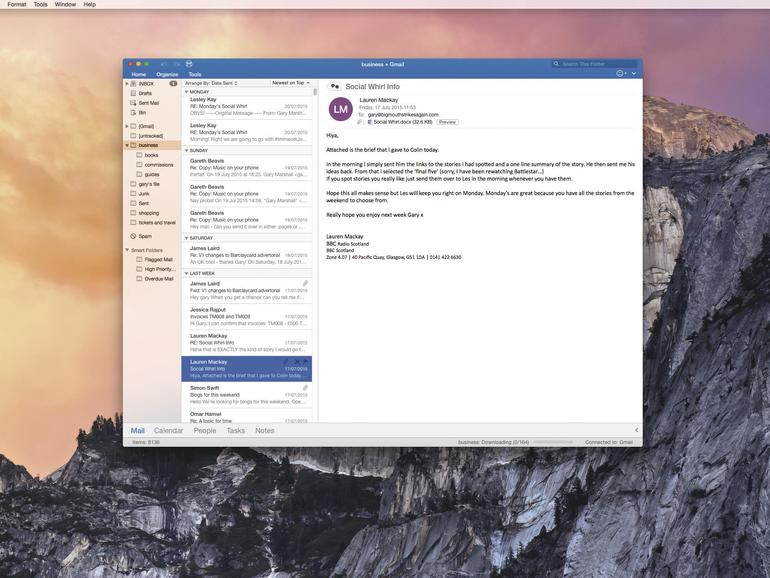
Task: Click the download progress bar in status bar
Action: (553, 442)
